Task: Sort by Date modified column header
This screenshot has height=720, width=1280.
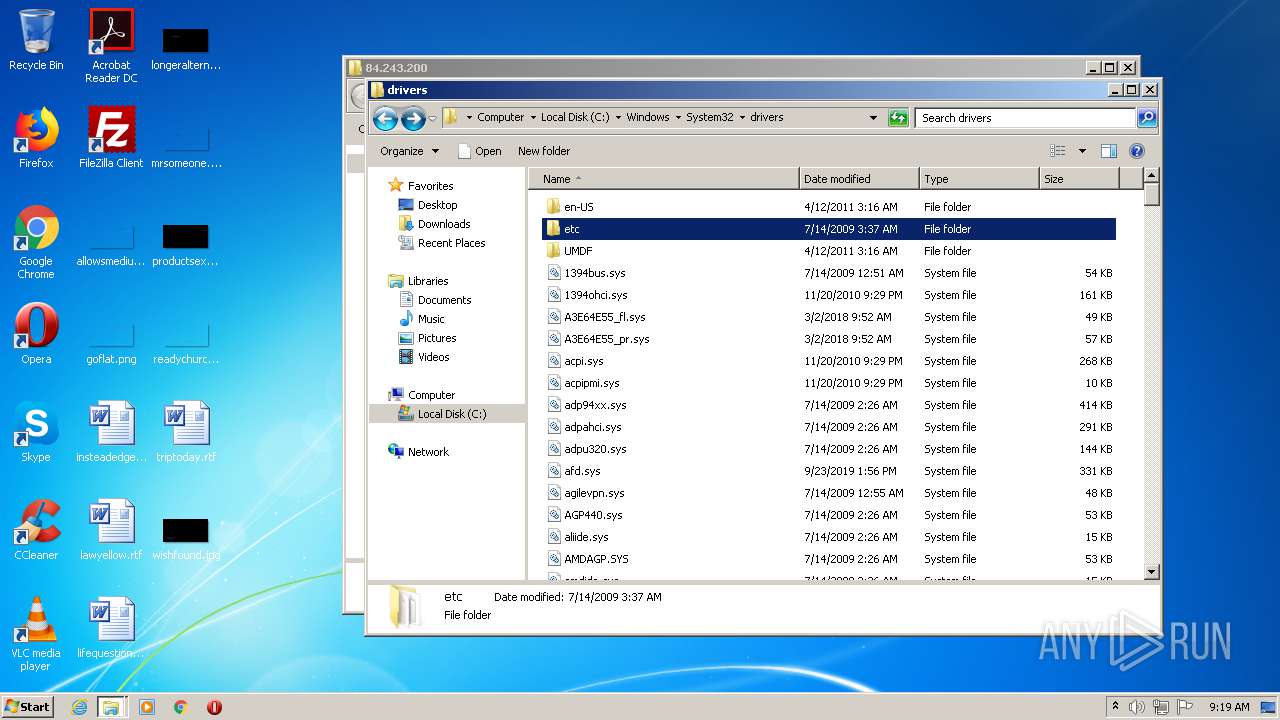Action: 859,179
